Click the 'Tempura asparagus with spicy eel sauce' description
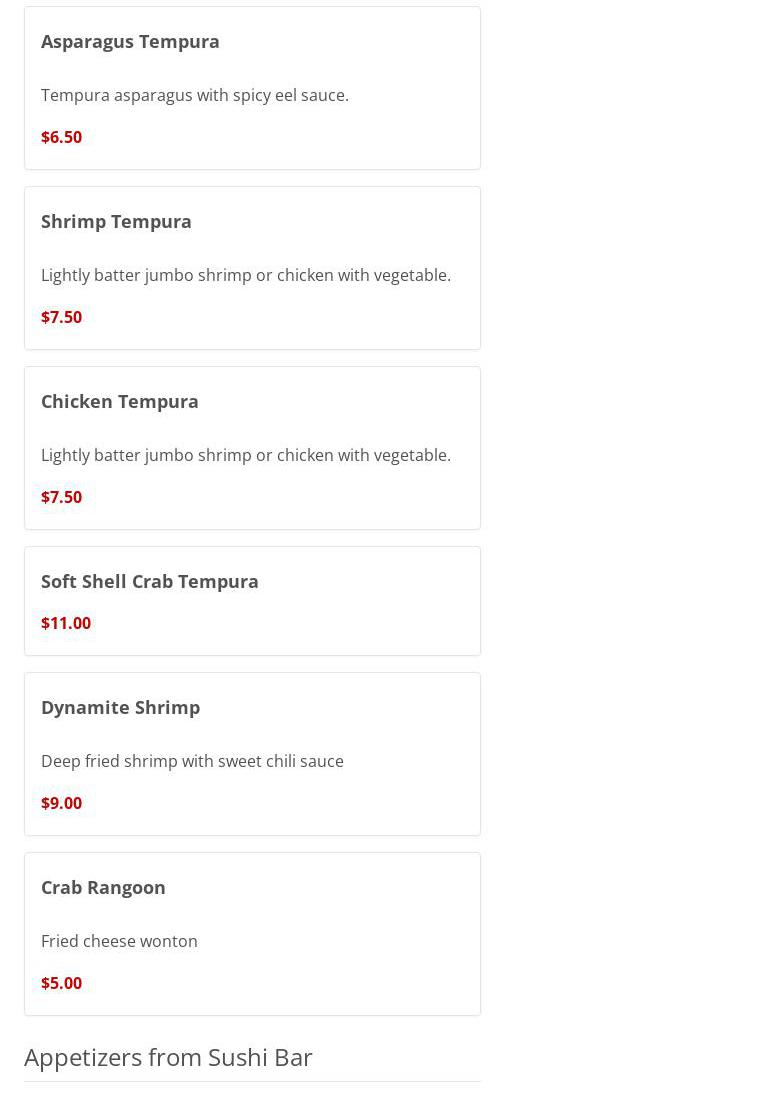770x1098 pixels. pyautogui.click(x=195, y=95)
